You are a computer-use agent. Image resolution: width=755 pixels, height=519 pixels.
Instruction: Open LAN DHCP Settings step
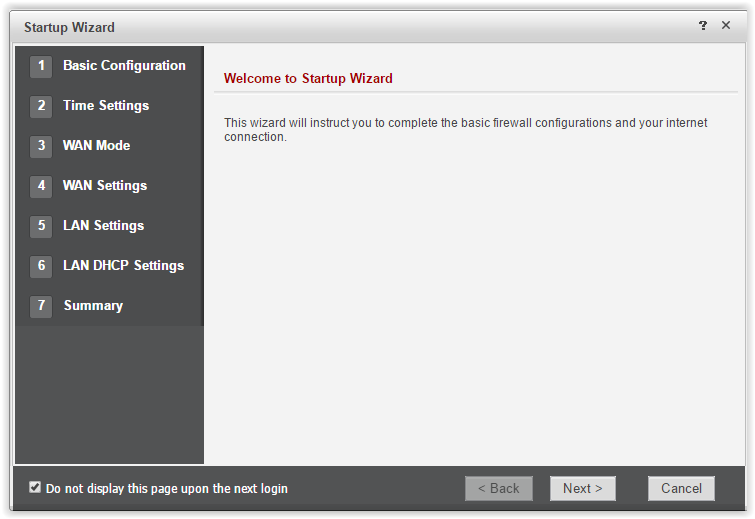(x=123, y=266)
